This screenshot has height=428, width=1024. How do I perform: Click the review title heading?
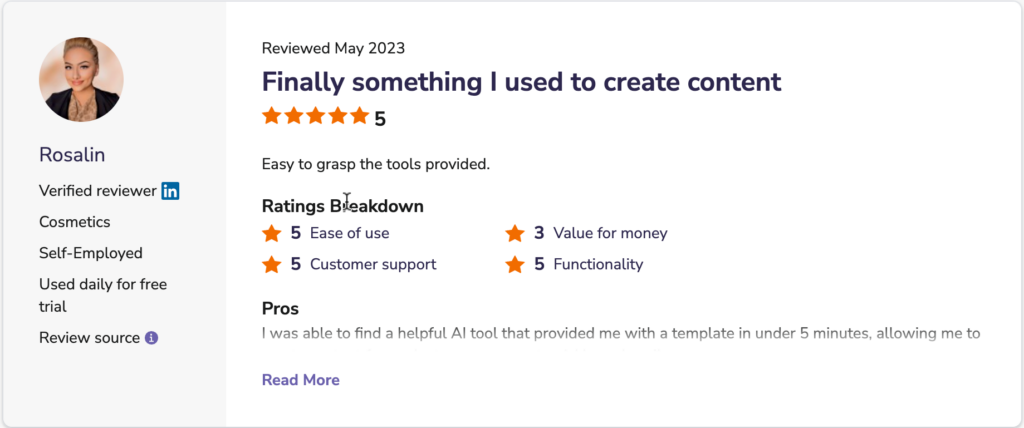[521, 82]
